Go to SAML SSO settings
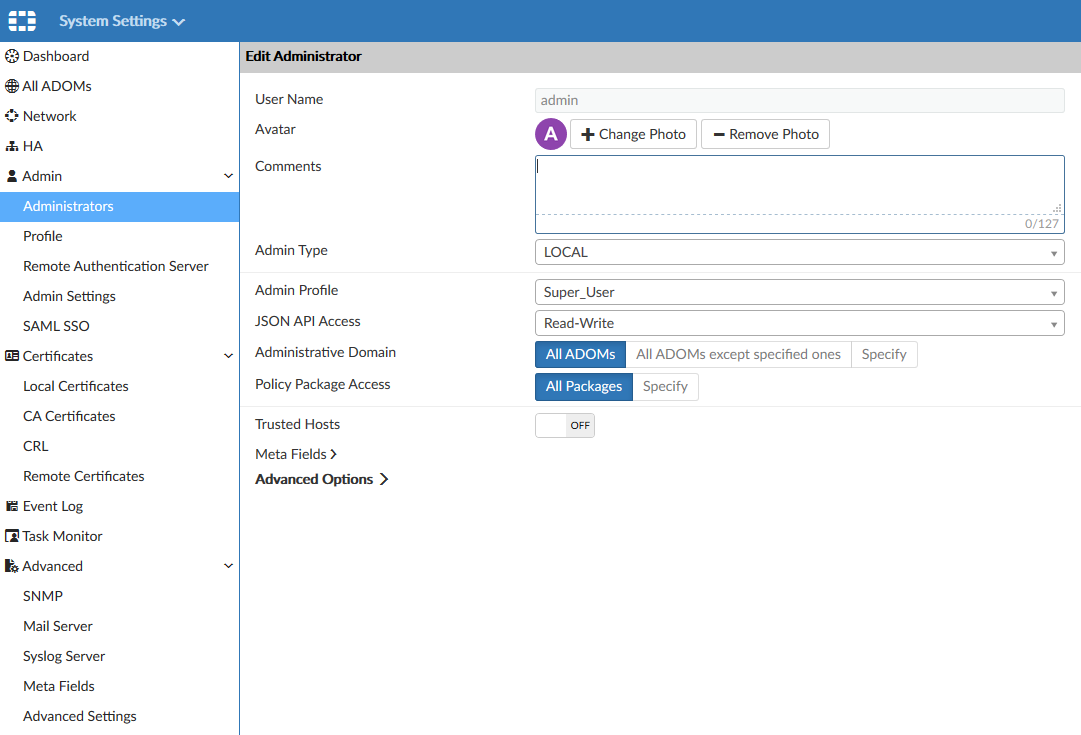 coord(56,327)
